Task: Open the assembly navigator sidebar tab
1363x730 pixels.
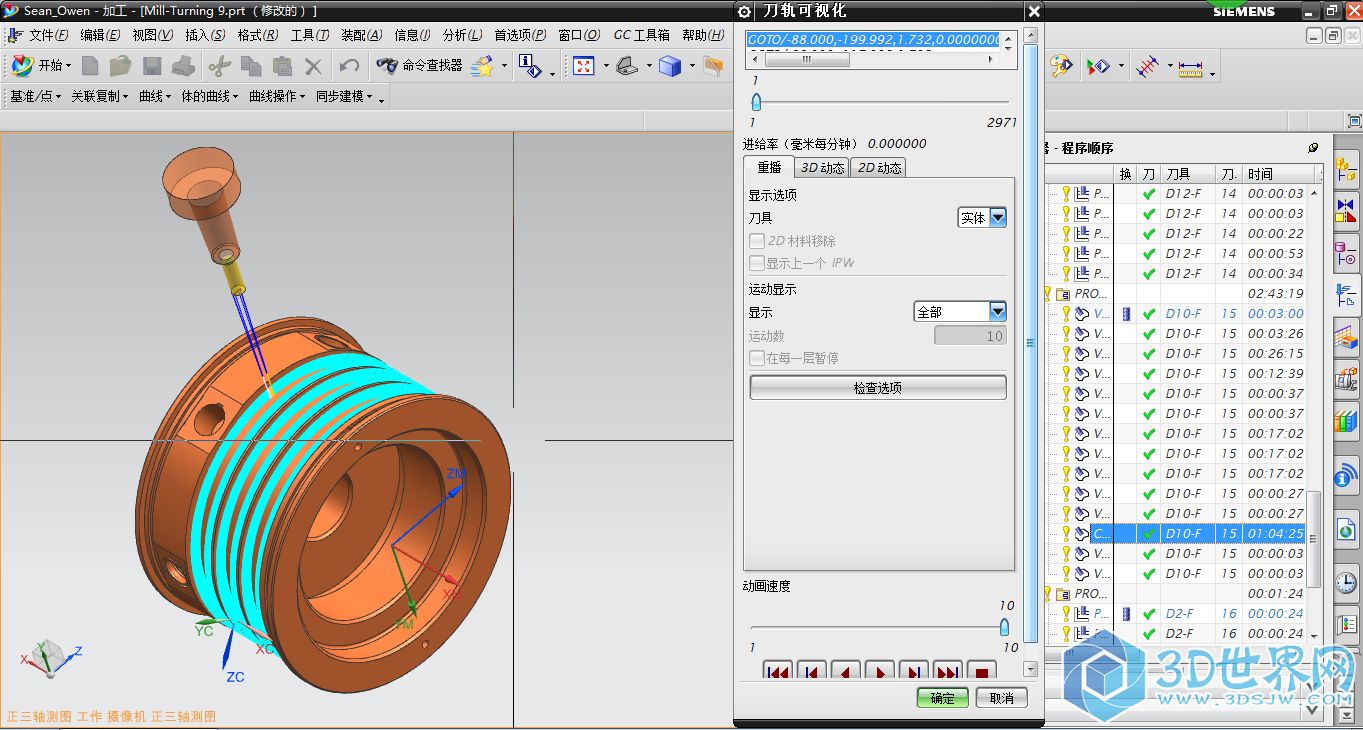Action: tap(1346, 168)
